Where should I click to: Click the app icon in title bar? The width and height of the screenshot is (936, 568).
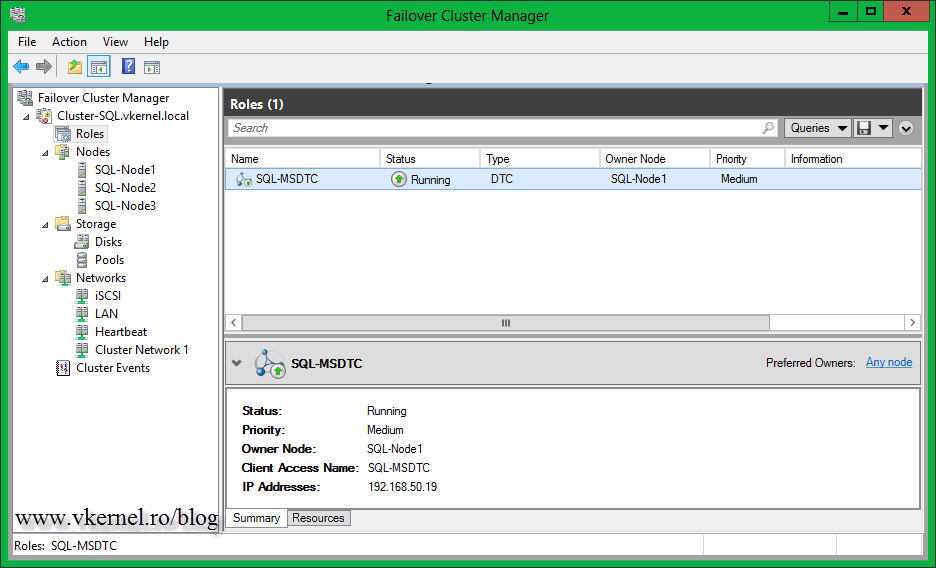pos(18,14)
